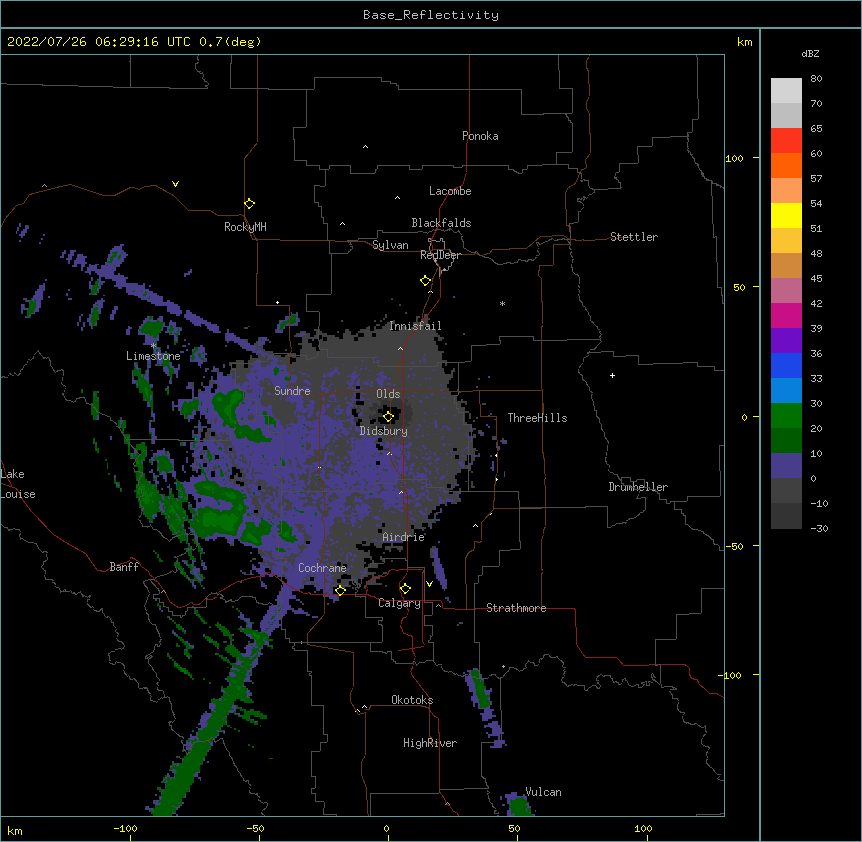The width and height of the screenshot is (862, 842).
Task: Pick the slate purple 0–10 dBZ legend swatch
Action: [x=786, y=466]
